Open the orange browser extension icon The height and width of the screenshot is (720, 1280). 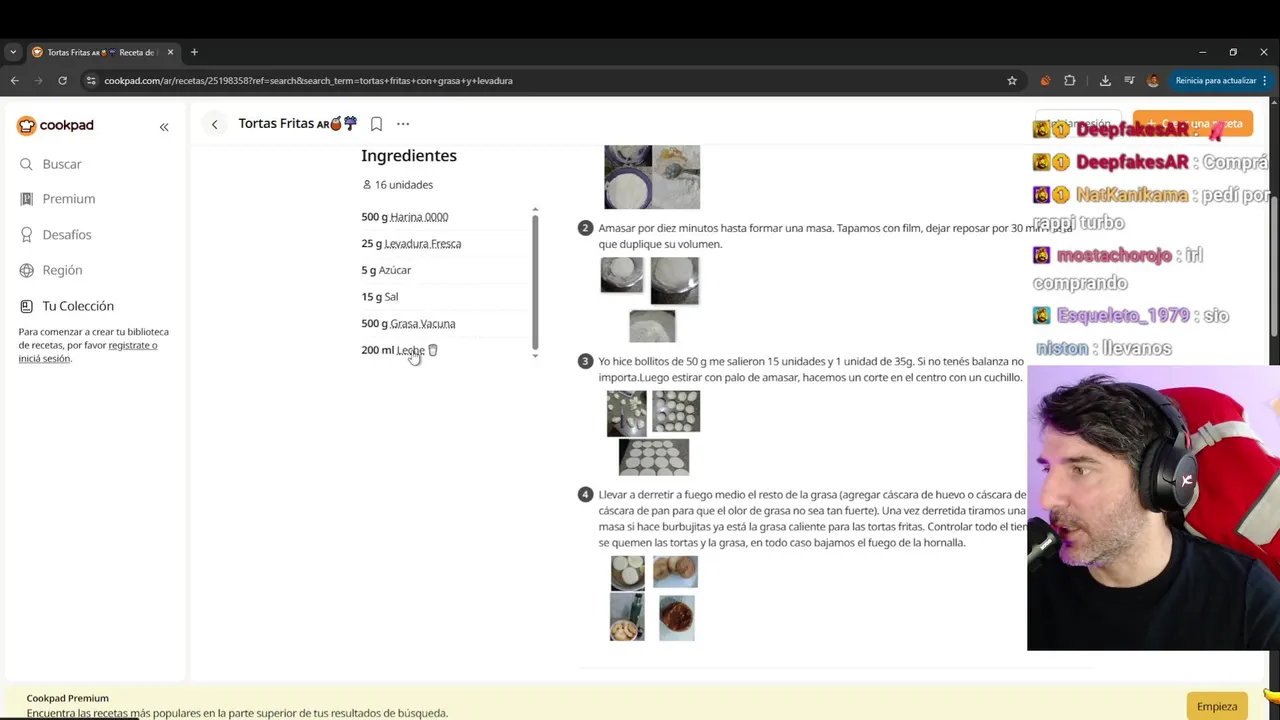(1045, 81)
